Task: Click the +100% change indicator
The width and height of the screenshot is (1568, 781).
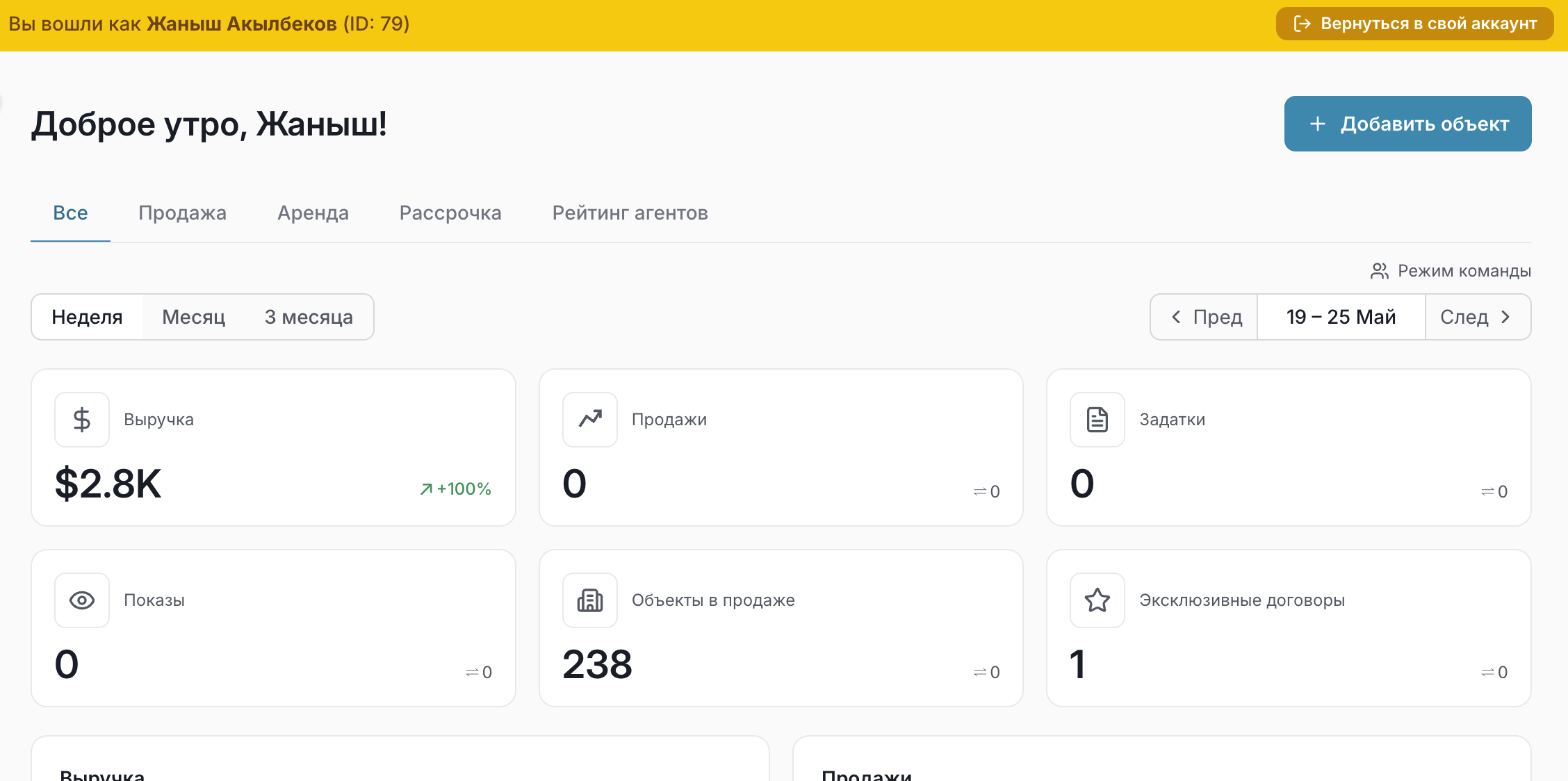Action: (456, 489)
